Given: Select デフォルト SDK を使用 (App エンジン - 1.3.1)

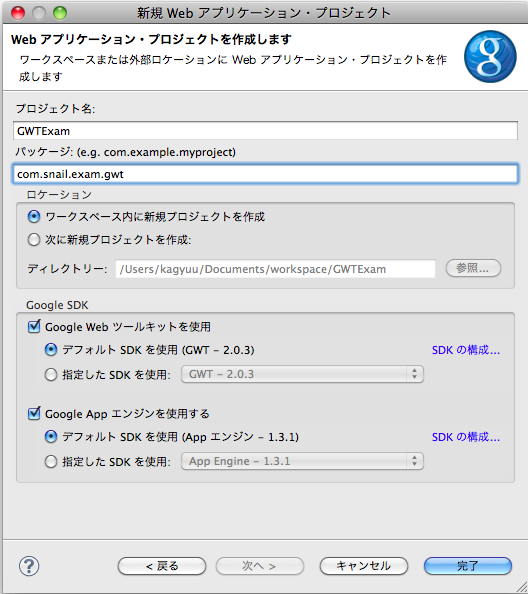Looking at the screenshot, I should 51,437.
